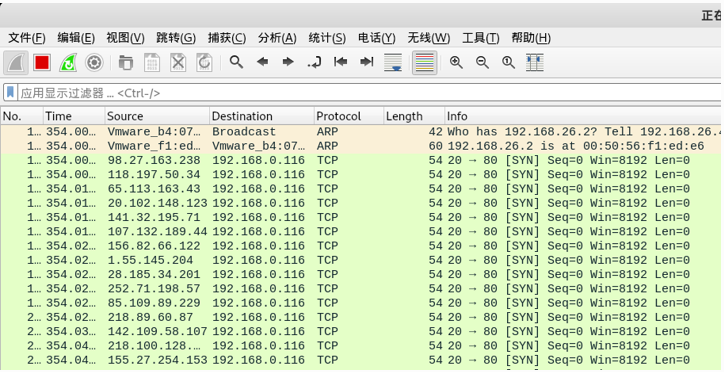Select the packet from 141.32.195.71
The image size is (724, 372).
point(361,217)
